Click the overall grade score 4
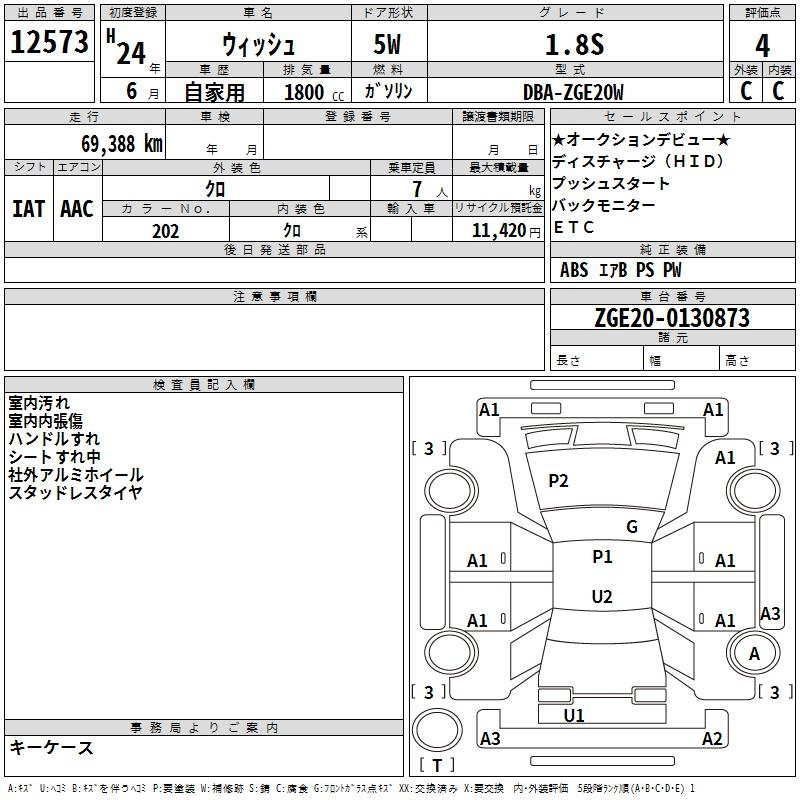 [x=762, y=45]
